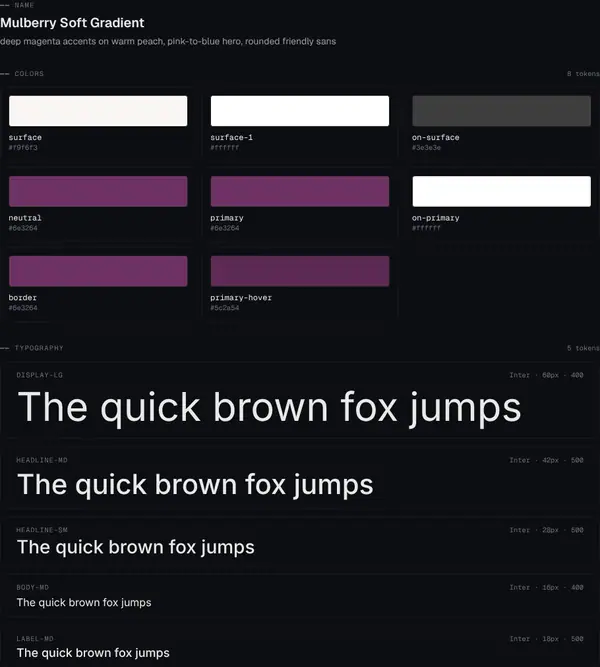Click the COLORS section heading
The image size is (600, 667).
29,74
